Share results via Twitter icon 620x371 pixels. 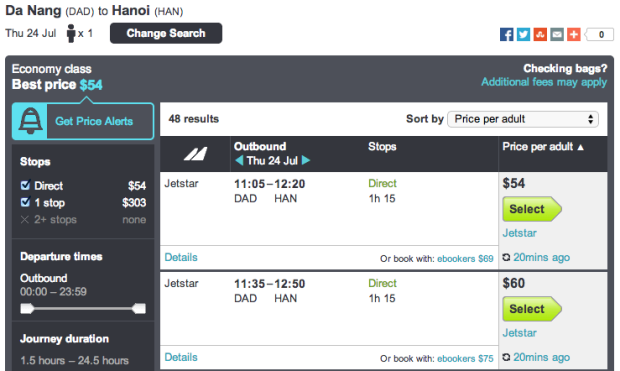pyautogui.click(x=523, y=34)
